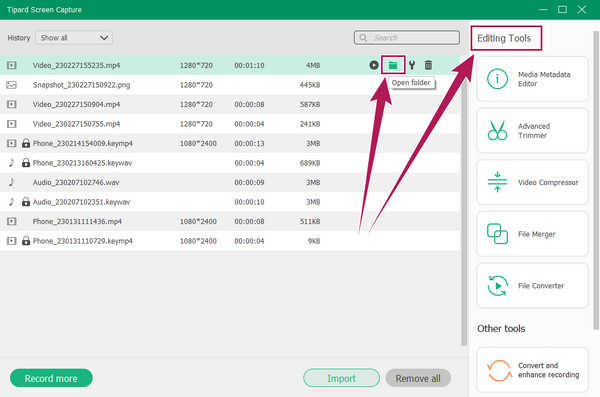This screenshot has width=600, height=397.
Task: Click the Editing Tools panel scrollbar
Action: coord(596,180)
